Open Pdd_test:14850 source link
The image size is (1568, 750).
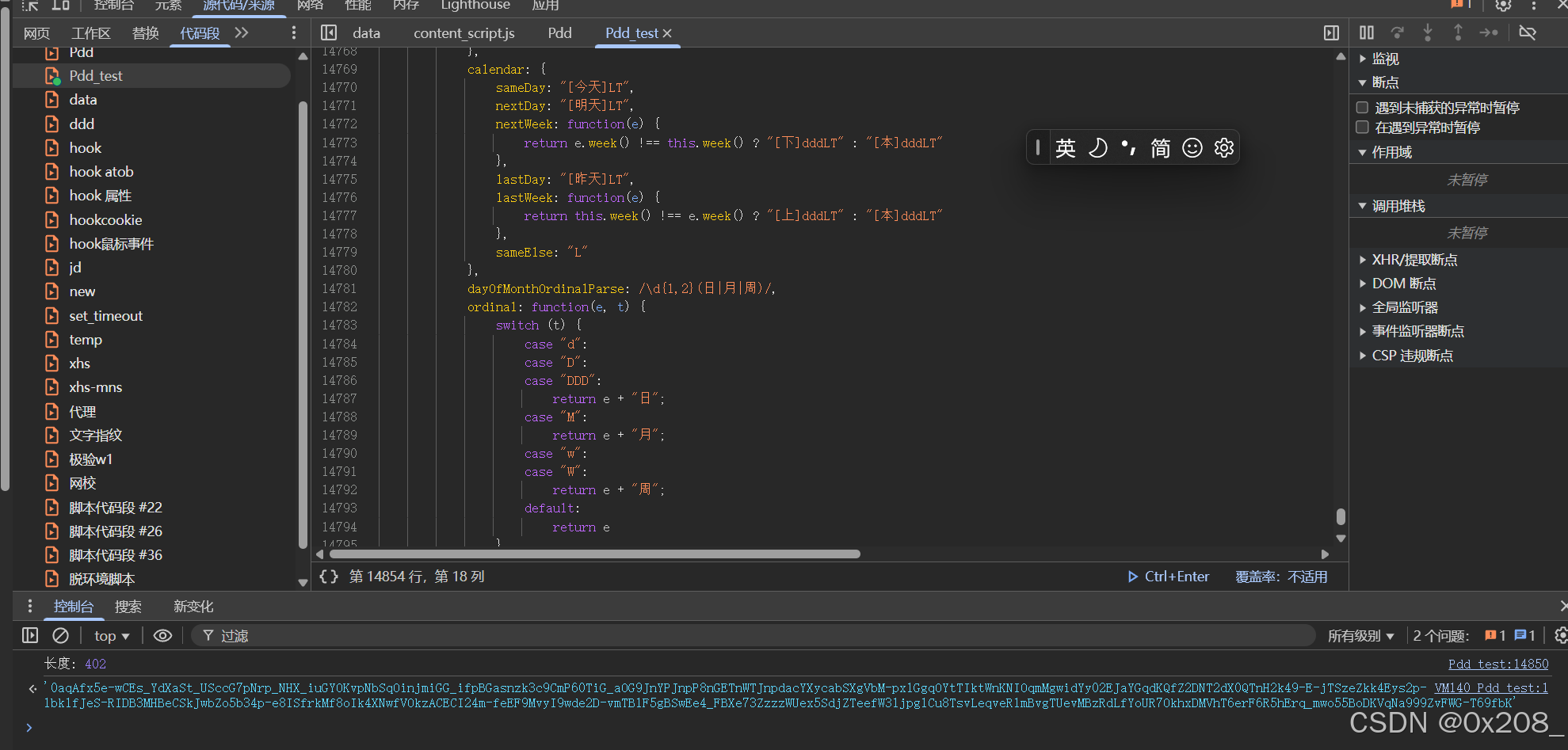click(1497, 664)
